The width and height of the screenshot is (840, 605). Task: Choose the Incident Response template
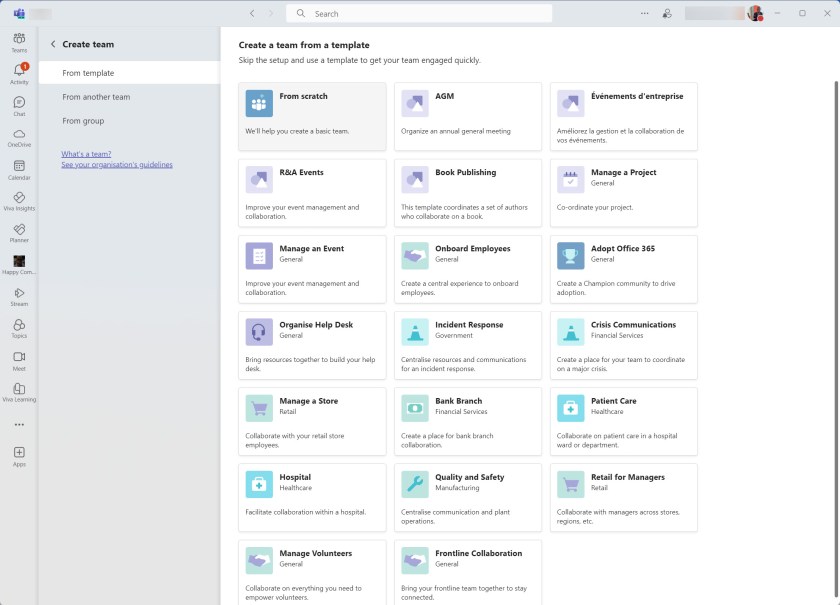click(x=468, y=345)
